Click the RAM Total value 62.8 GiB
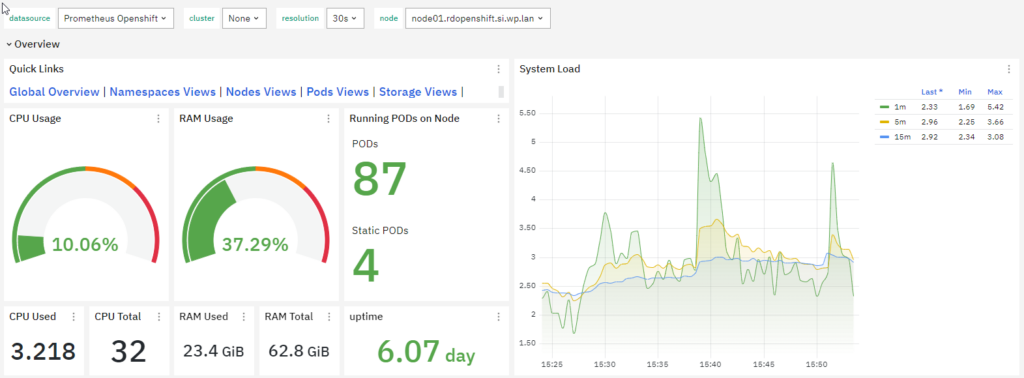Image resolution: width=1024 pixels, height=378 pixels. [x=298, y=351]
